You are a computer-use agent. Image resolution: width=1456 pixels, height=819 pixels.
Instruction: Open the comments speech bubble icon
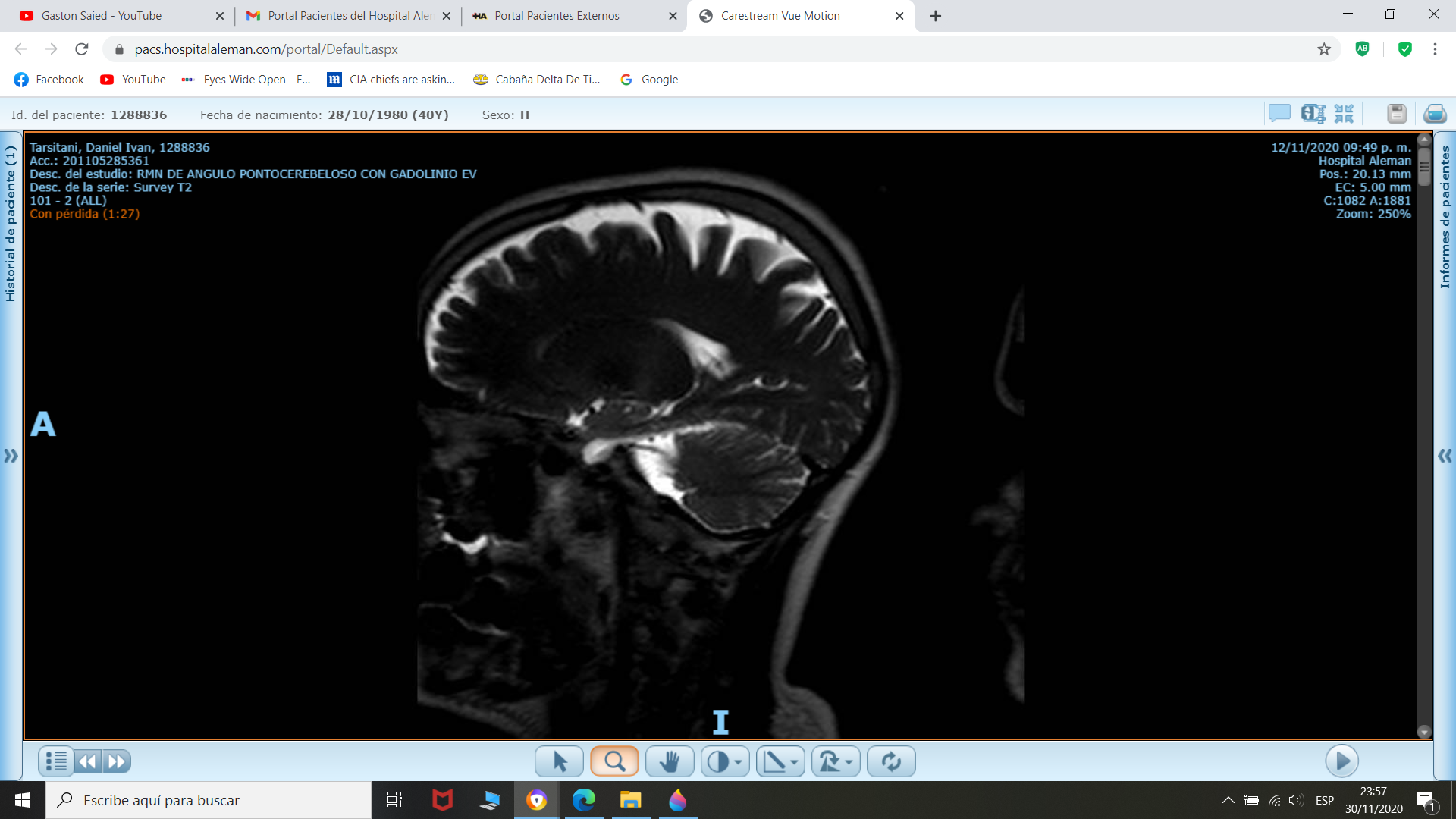tap(1279, 114)
